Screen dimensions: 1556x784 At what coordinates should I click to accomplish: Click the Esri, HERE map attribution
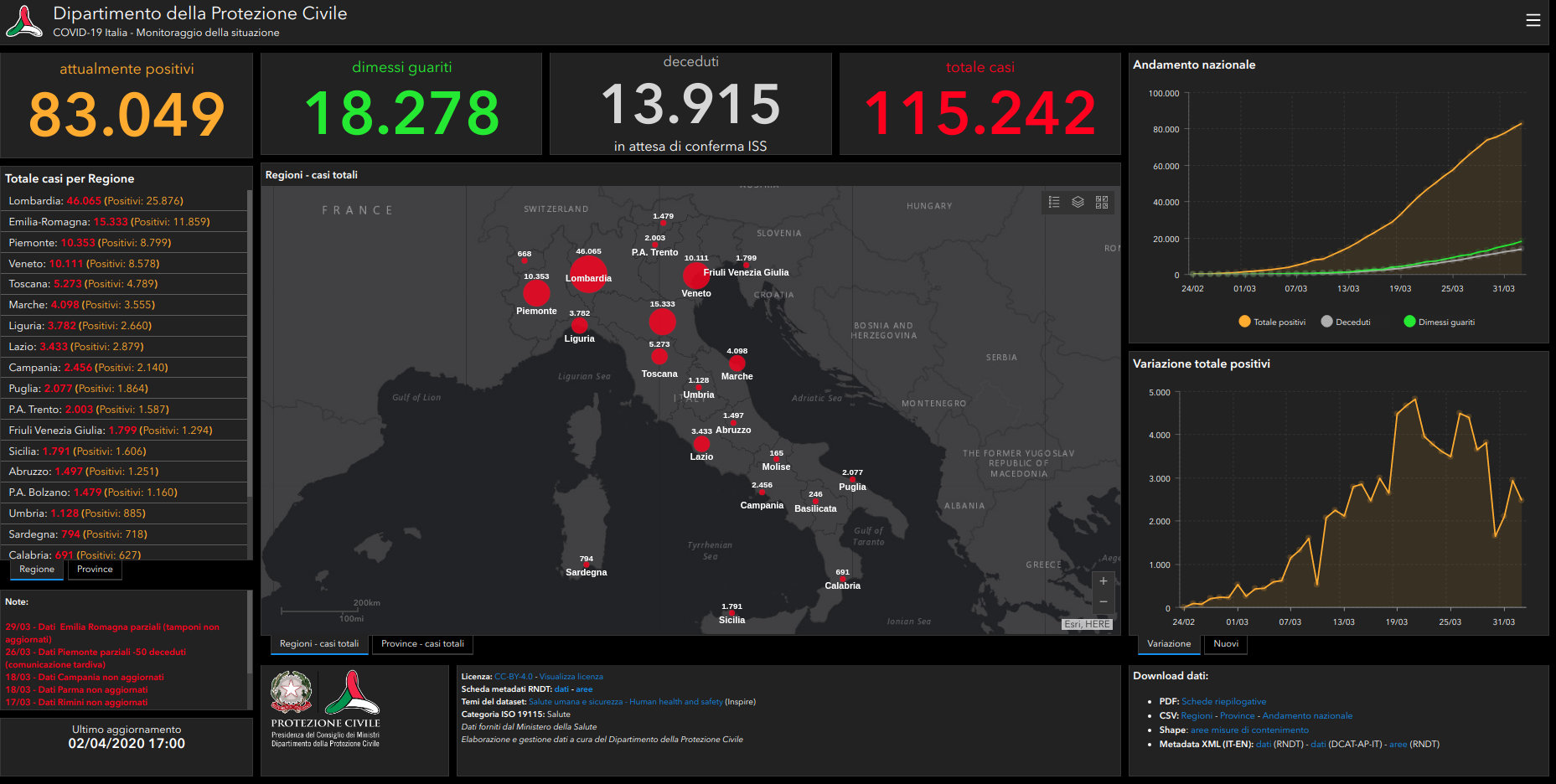1087,624
